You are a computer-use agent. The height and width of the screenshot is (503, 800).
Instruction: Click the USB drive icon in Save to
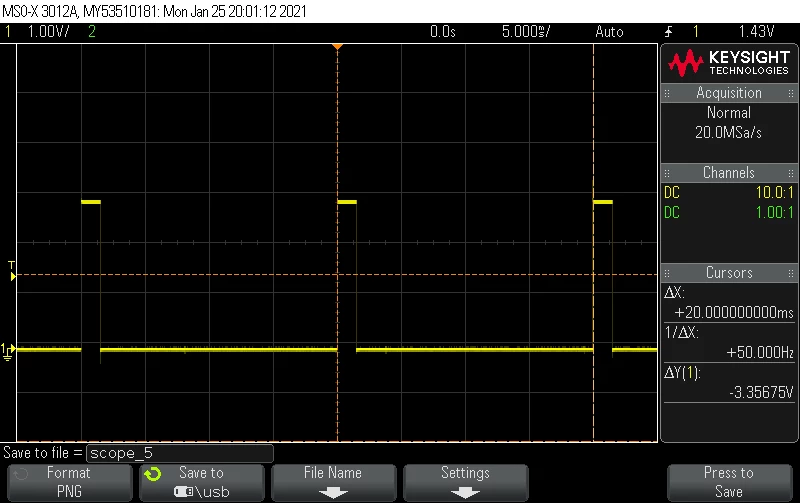[184, 492]
